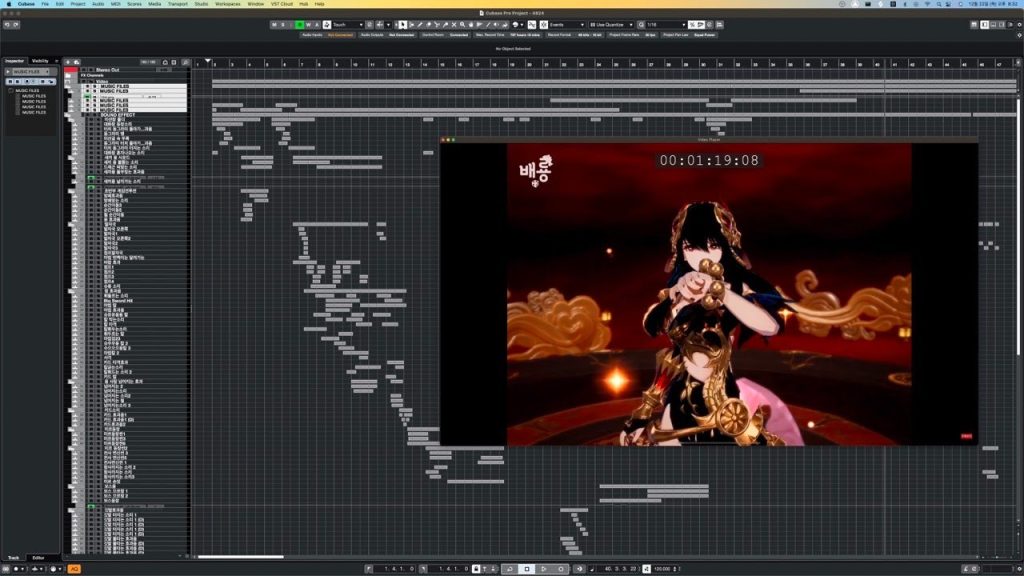Toggle the Snap icon in toolbar
The width and height of the screenshot is (1024, 576).
click(x=532, y=25)
